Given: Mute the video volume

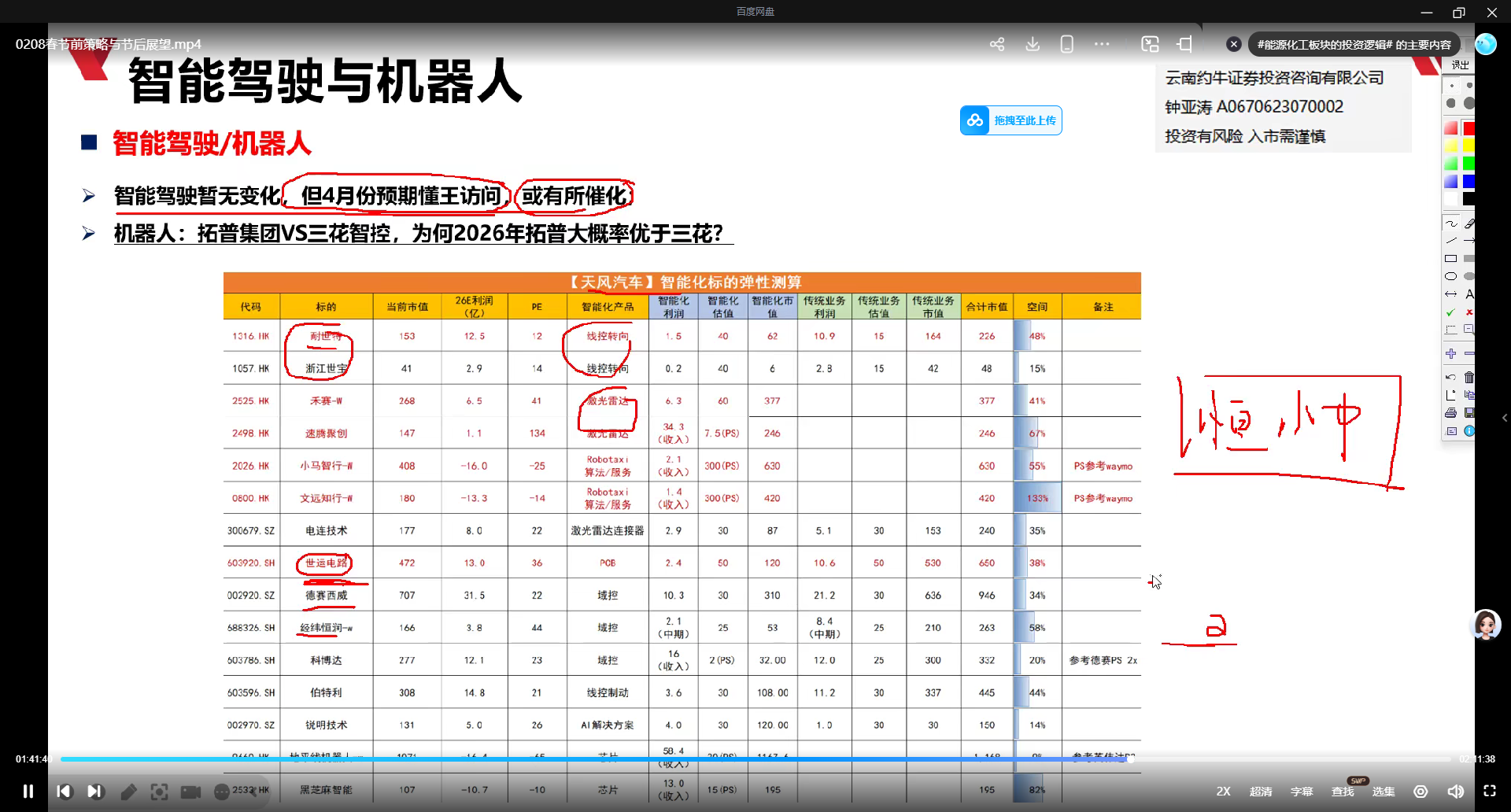Looking at the screenshot, I should [x=1455, y=792].
